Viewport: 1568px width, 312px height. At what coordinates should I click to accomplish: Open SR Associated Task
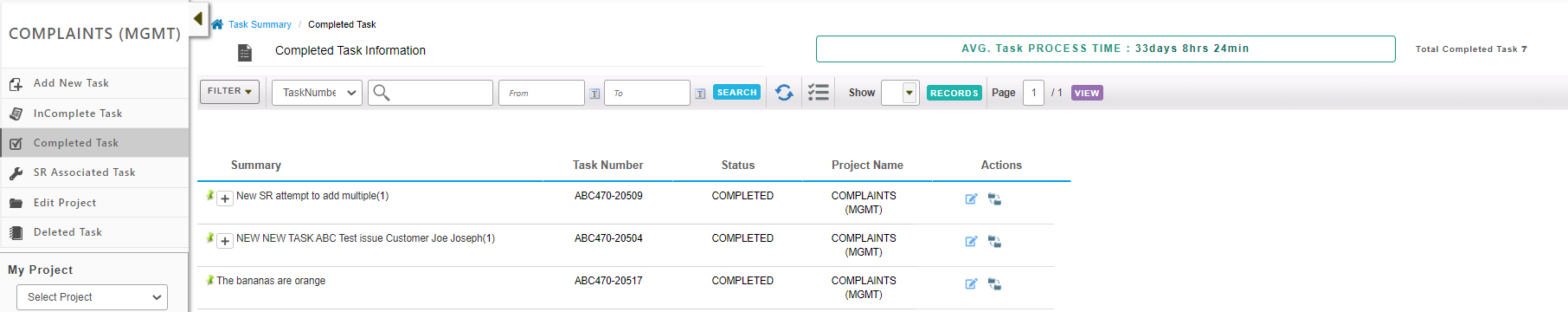[x=94, y=172]
